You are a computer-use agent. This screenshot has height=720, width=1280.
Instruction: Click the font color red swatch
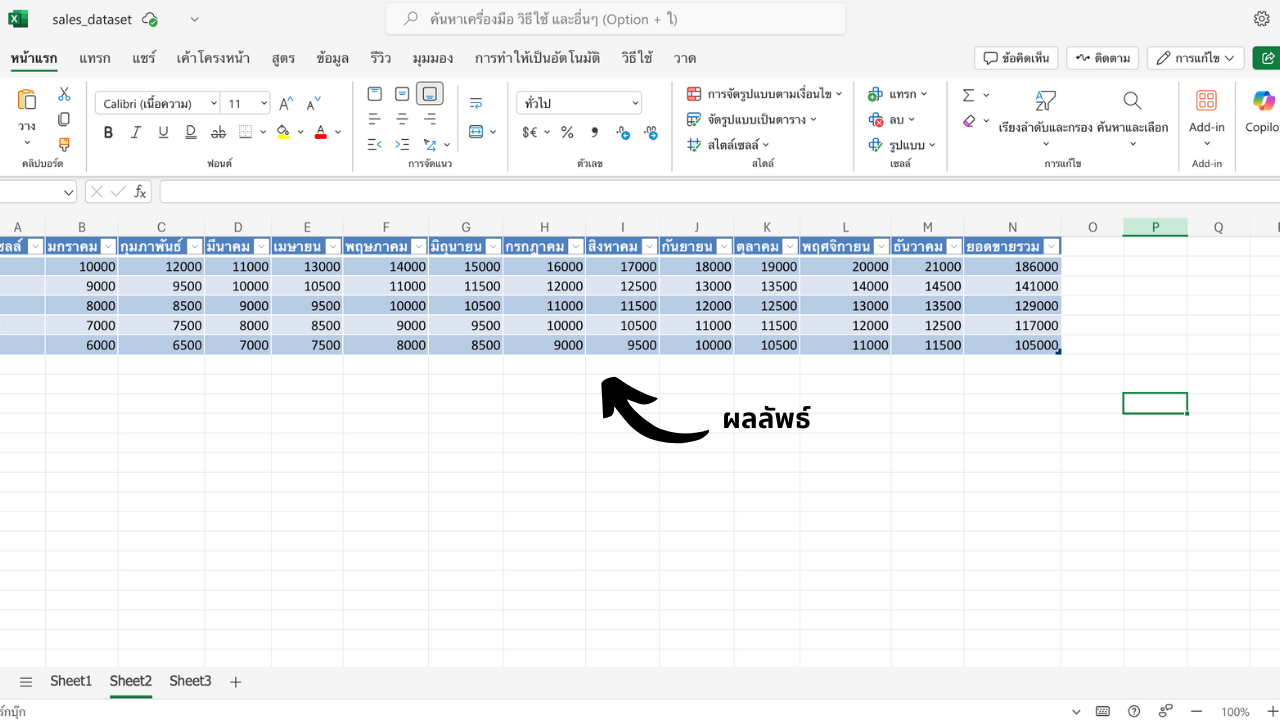(320, 132)
